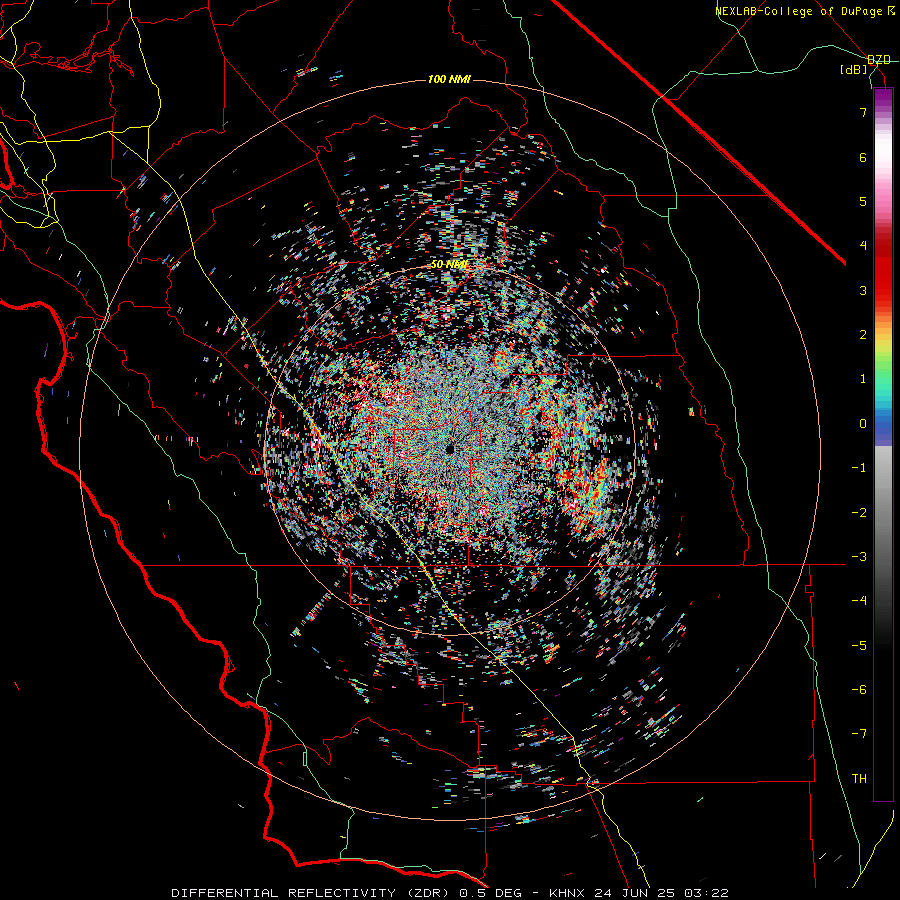Click the 0 value on the dB scale
Screen dimensions: 900x900
(863, 424)
